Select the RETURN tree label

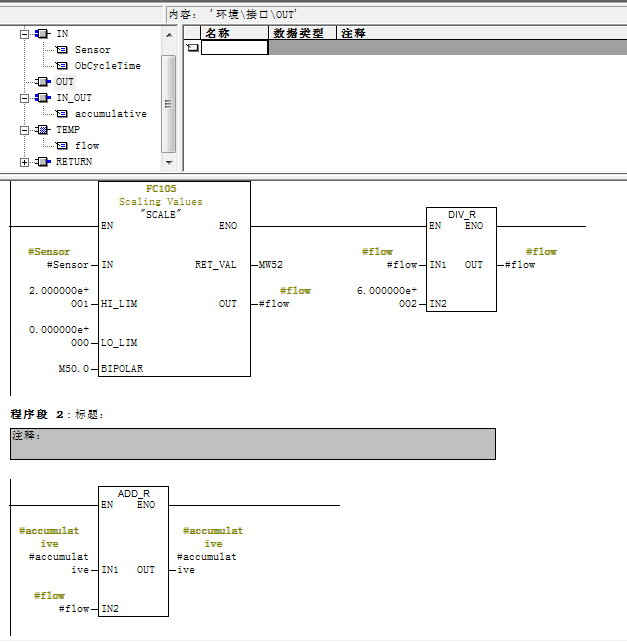tap(74, 162)
